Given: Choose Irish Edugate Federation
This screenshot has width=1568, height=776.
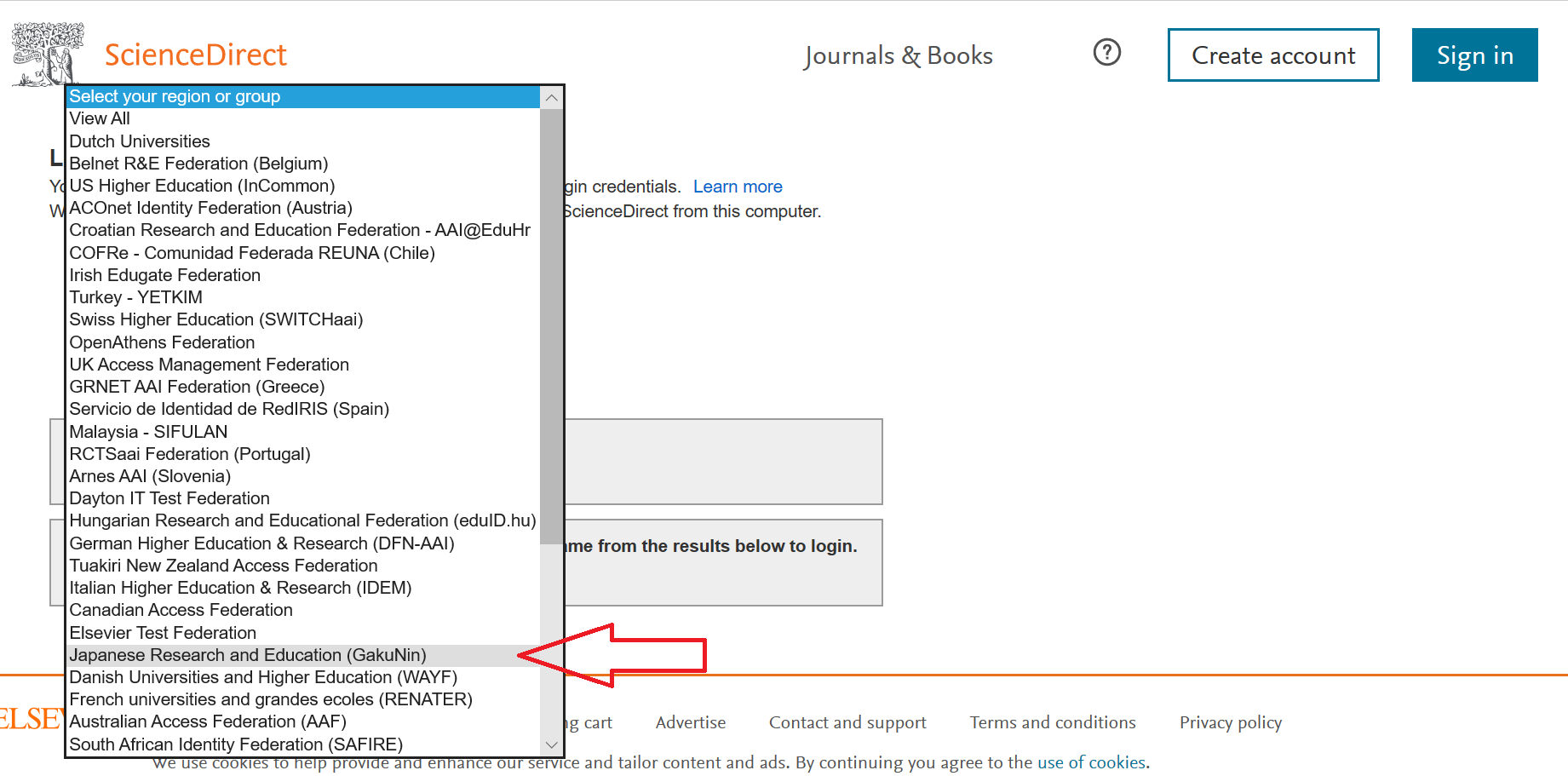Looking at the screenshot, I should pyautogui.click(x=303, y=275).
